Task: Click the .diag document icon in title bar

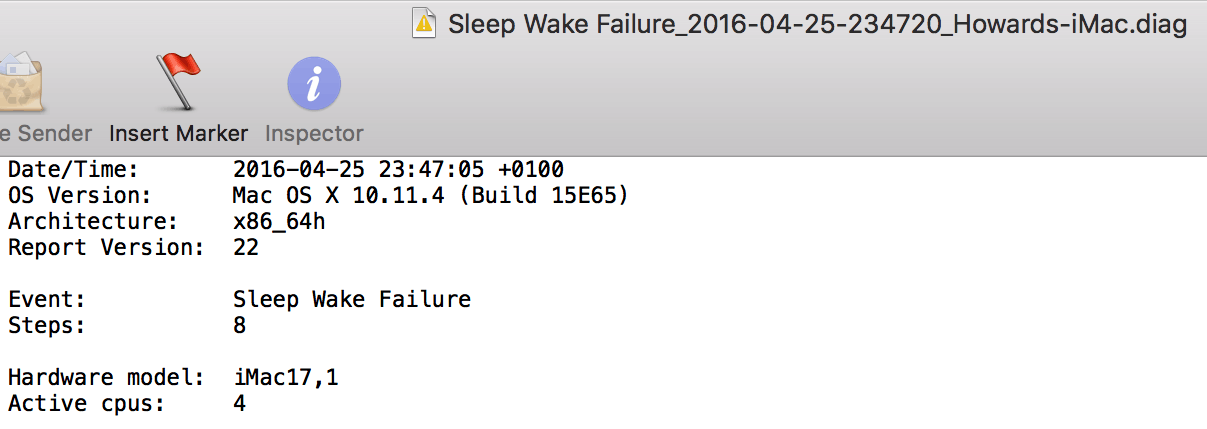Action: (425, 25)
